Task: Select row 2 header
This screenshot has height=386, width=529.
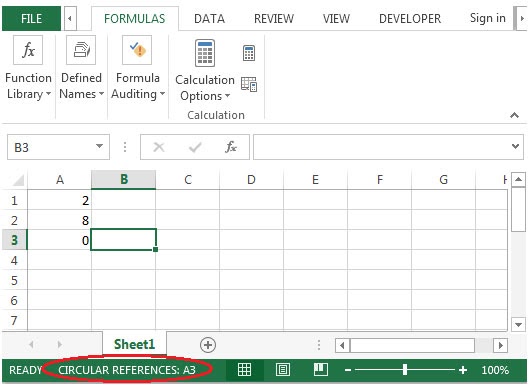Action: [14, 220]
